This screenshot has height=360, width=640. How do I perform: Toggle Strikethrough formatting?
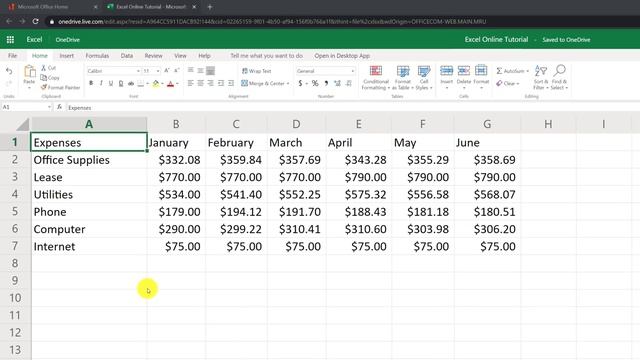pos(131,83)
